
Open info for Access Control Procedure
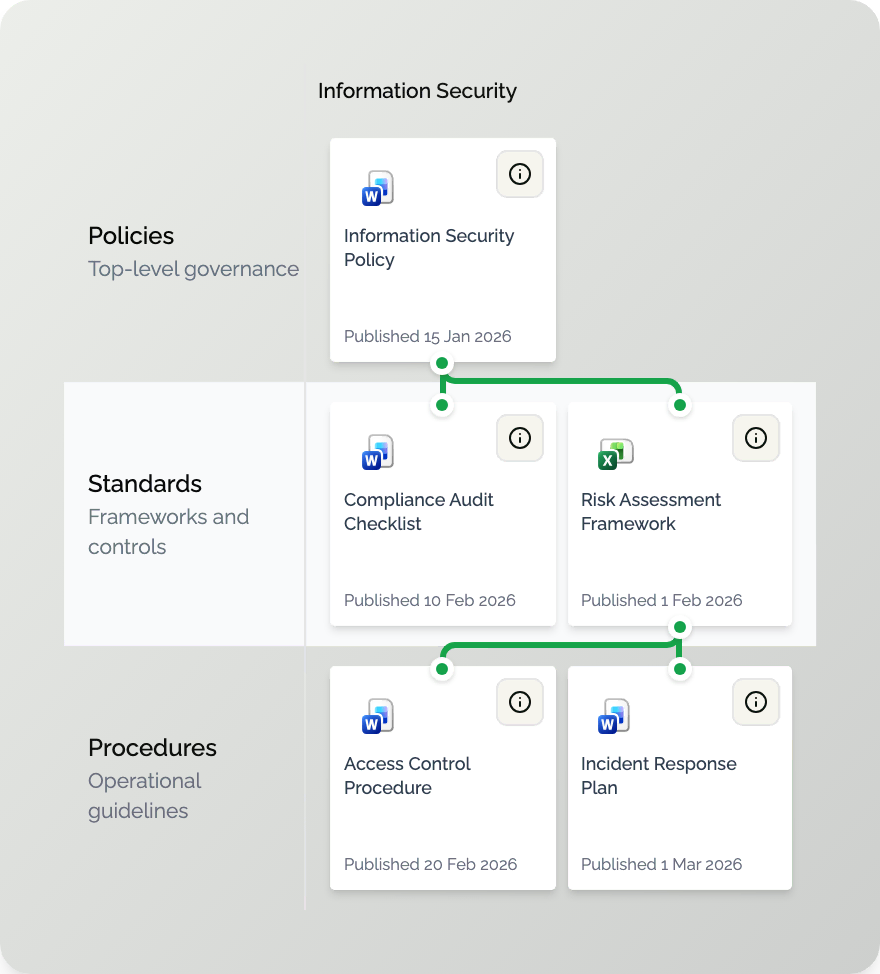click(519, 702)
